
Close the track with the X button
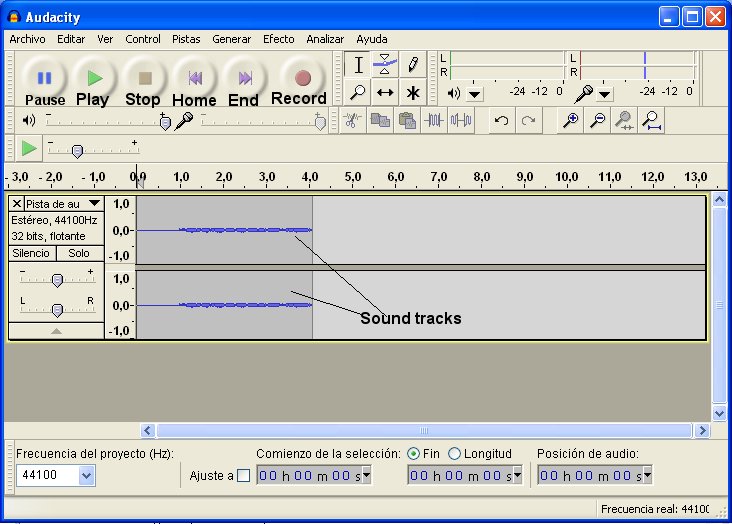(x=16, y=204)
